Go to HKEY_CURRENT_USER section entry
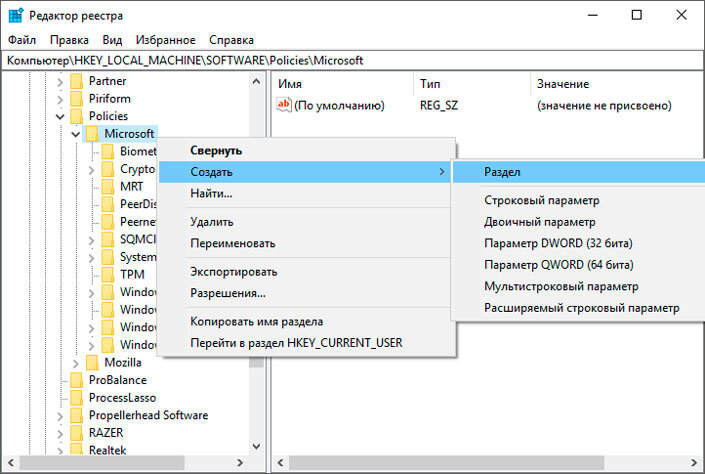The image size is (705, 474). 307,343
